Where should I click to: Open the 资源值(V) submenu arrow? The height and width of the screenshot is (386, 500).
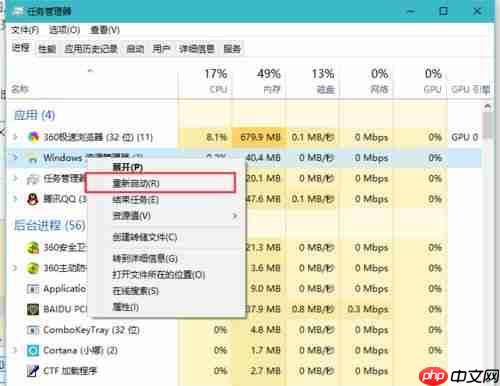point(235,216)
